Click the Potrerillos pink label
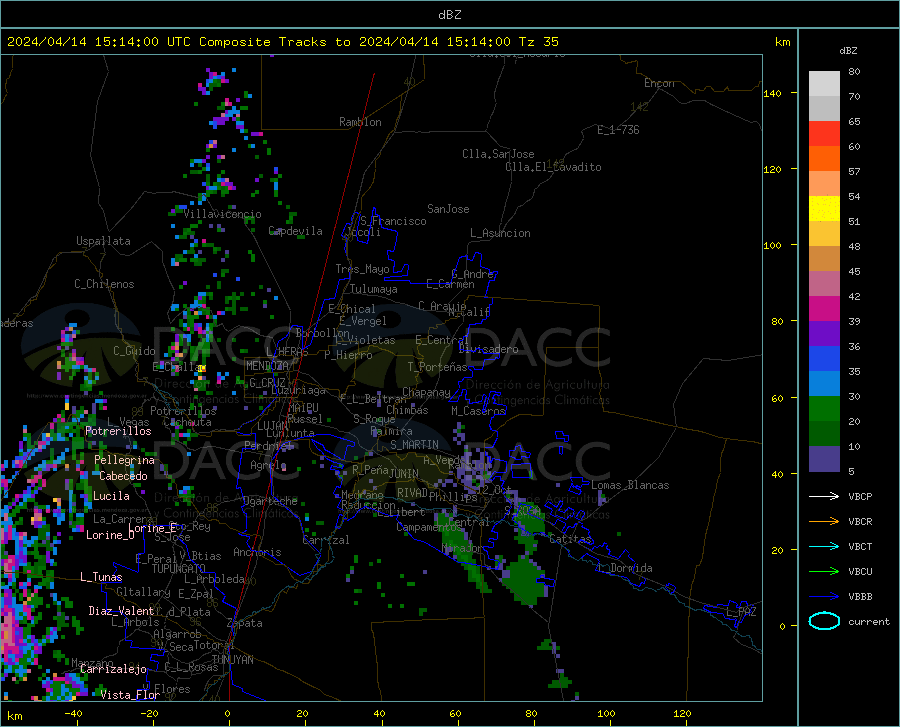900x727 pixels. pos(118,431)
